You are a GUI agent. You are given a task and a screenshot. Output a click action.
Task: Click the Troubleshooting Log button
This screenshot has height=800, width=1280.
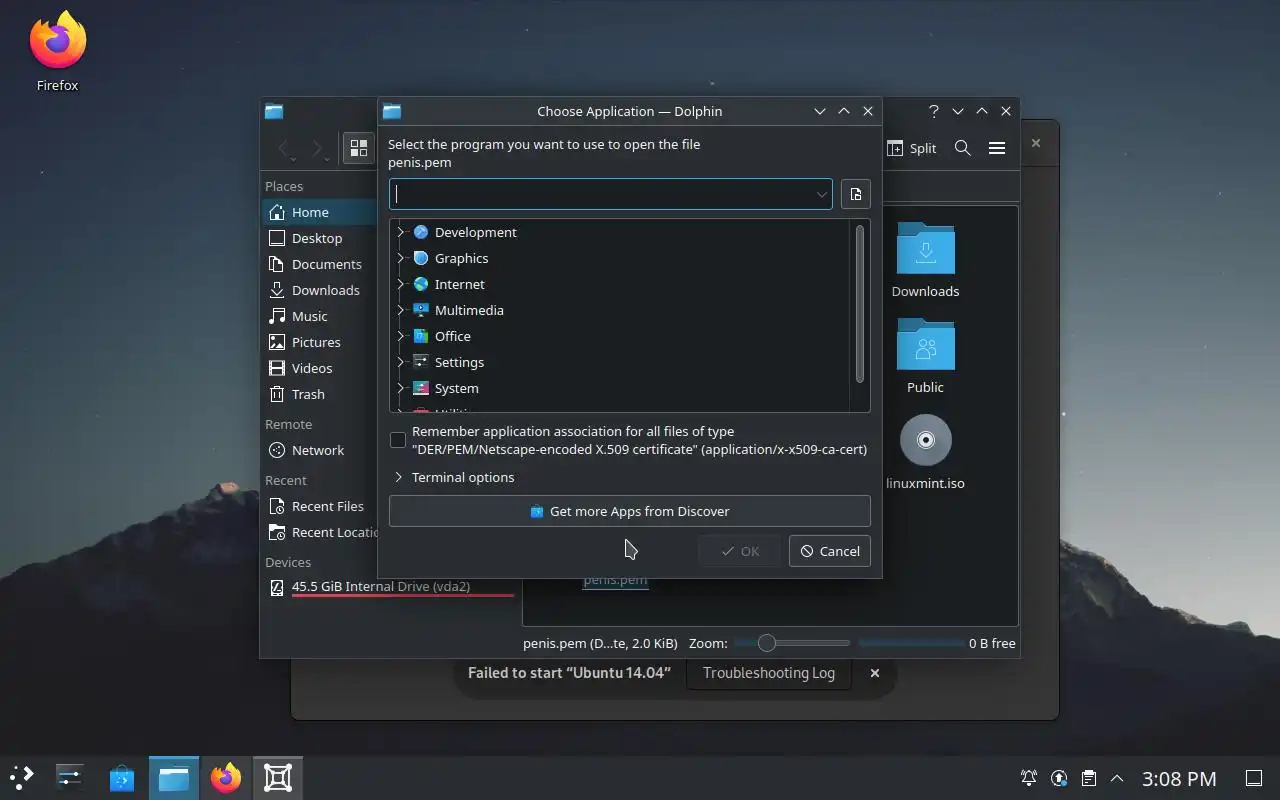(768, 673)
